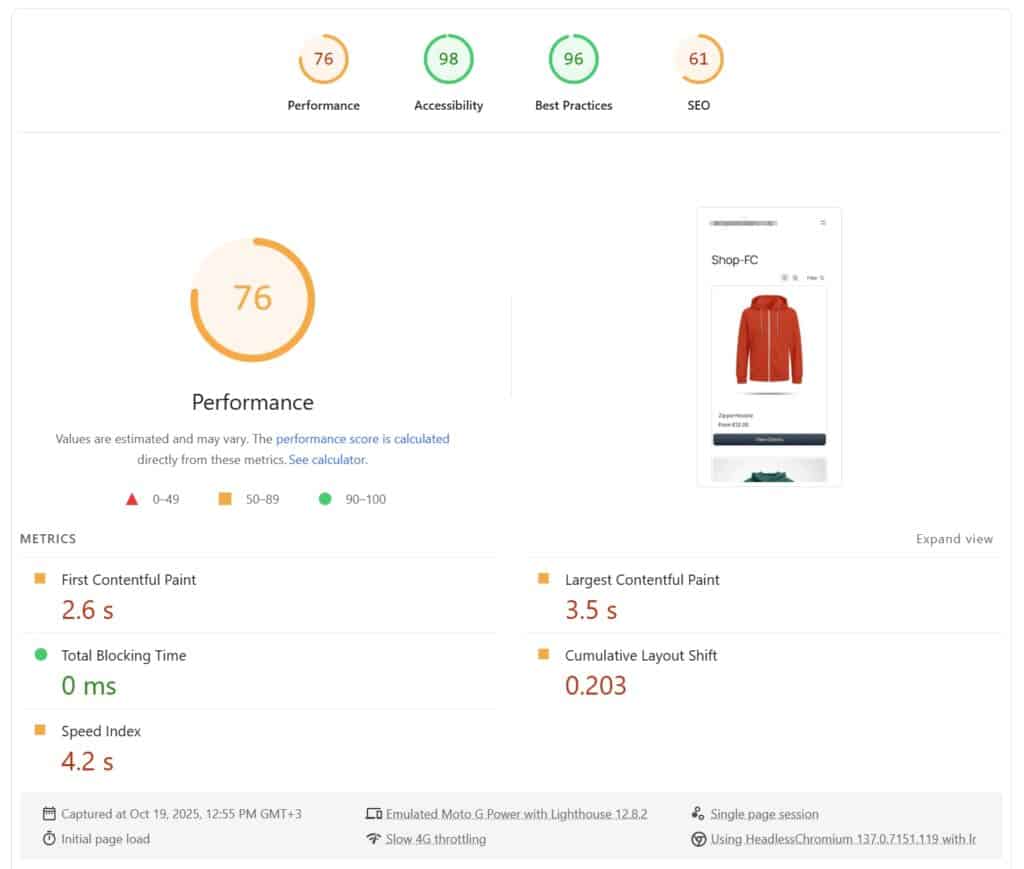The height and width of the screenshot is (869, 1024).
Task: Click the Single page session link
Action: click(x=764, y=814)
